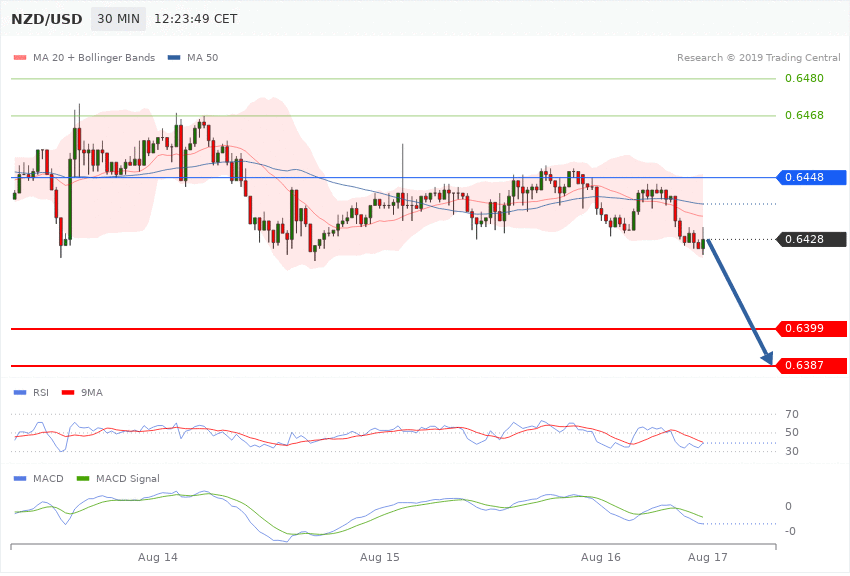Viewport: 850px width, 576px height.
Task: Click the Aug 17 date axis label
Action: [x=707, y=557]
